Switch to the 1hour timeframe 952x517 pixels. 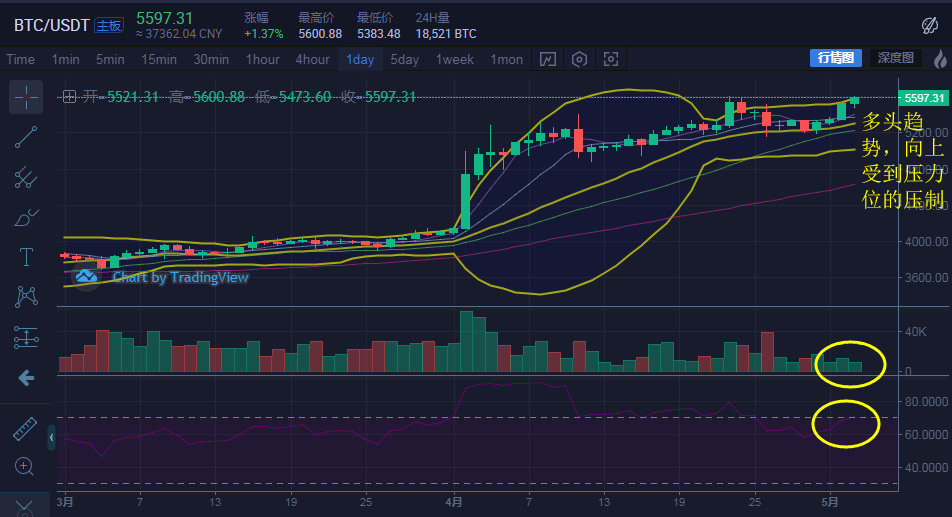point(262,59)
